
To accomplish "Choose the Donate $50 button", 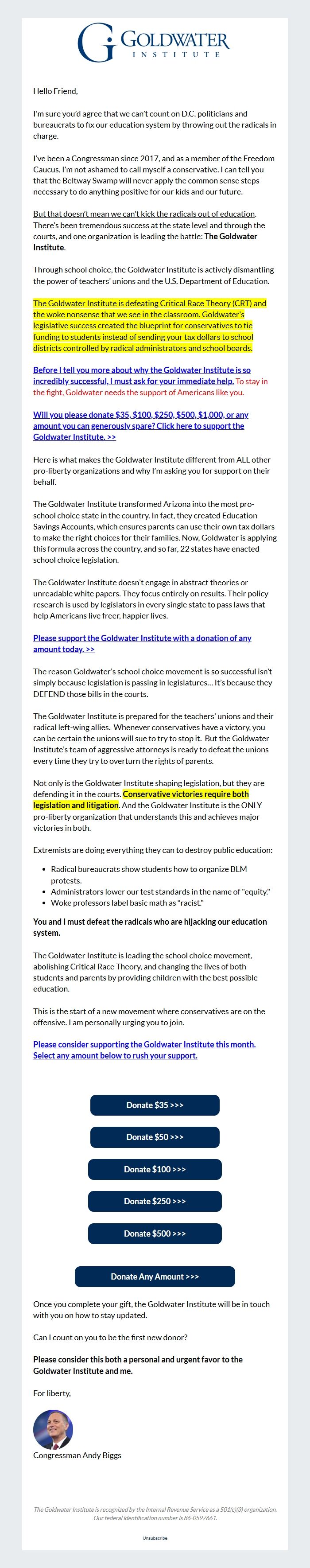I will (155, 1137).
